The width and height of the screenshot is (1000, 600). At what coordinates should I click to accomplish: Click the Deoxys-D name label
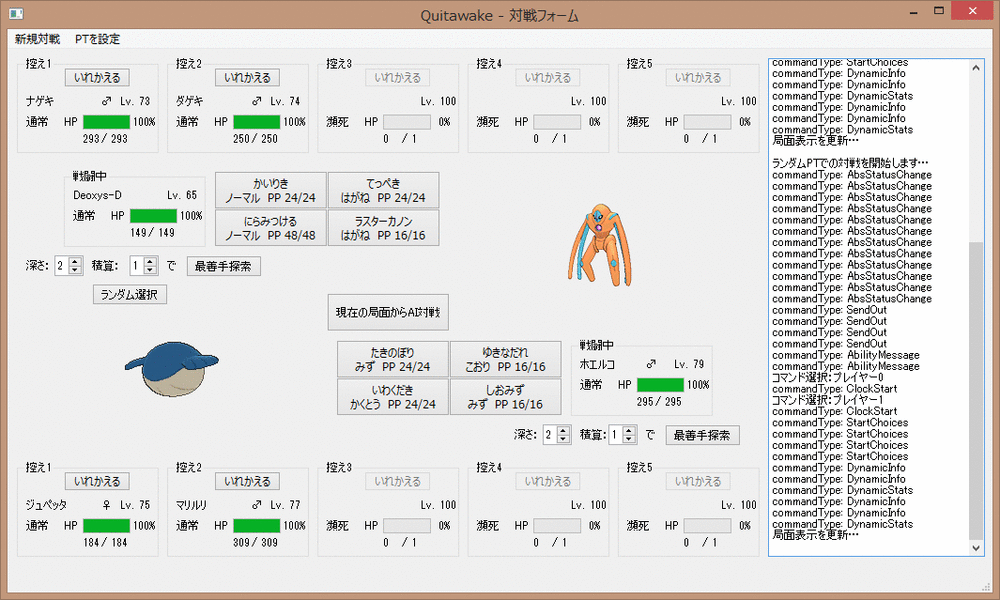click(x=97, y=195)
